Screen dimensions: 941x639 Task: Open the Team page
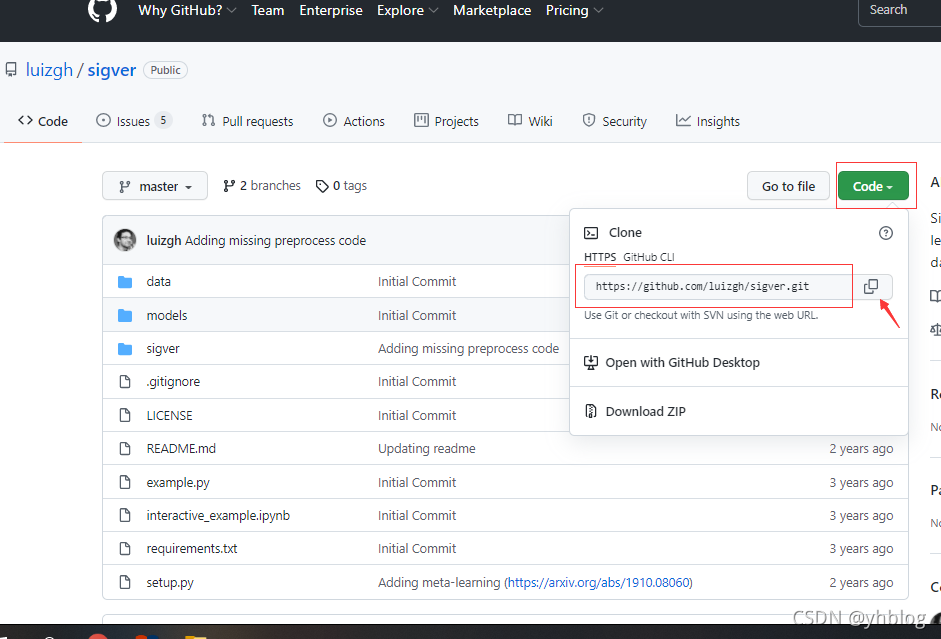268,10
